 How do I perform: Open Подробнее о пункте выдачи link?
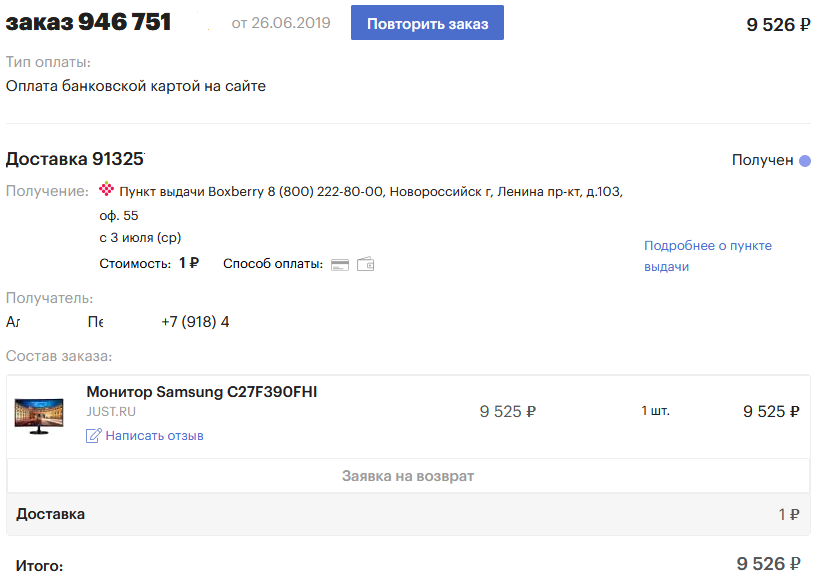[x=708, y=256]
